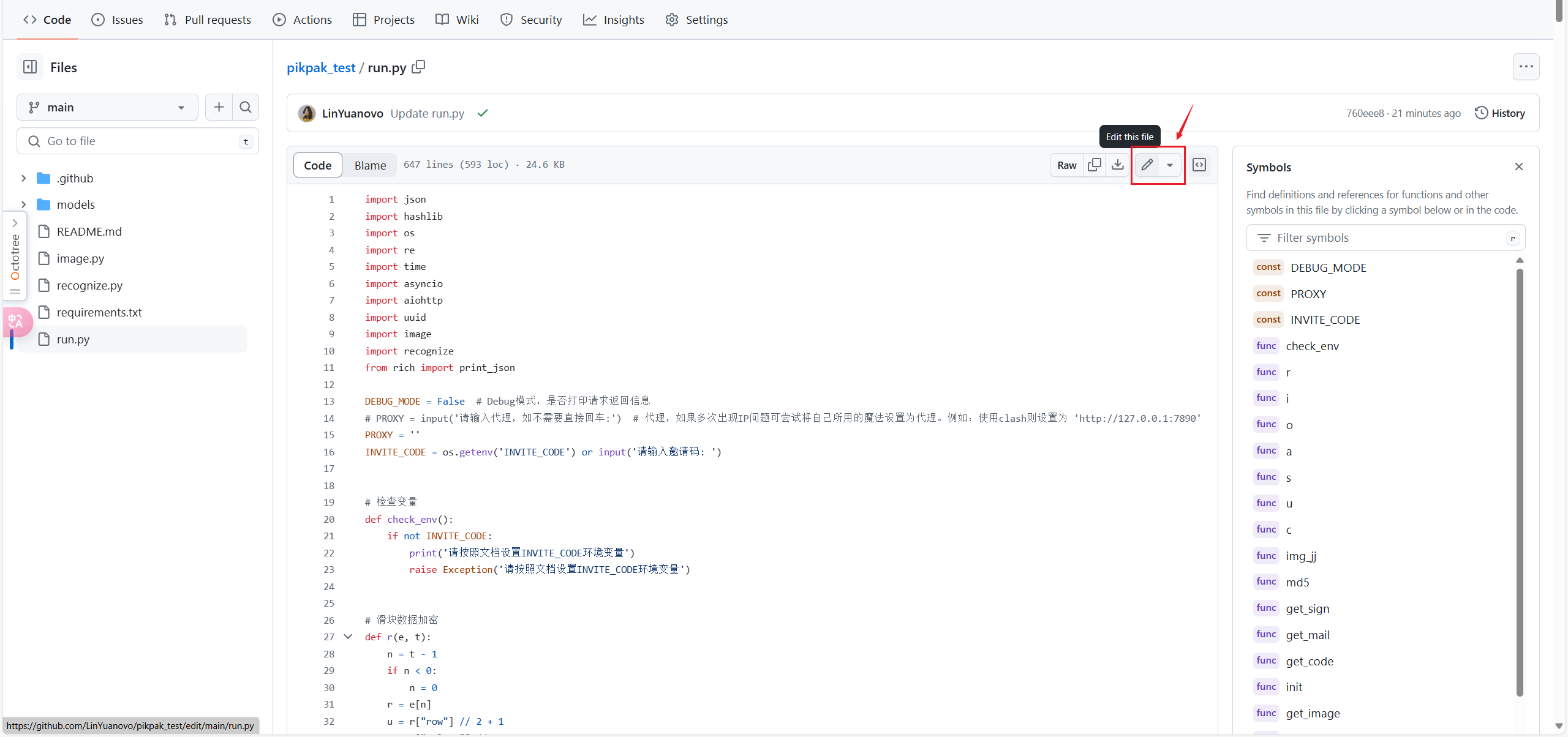Click the plus icon to add file
This screenshot has width=1568, height=737.
[219, 107]
